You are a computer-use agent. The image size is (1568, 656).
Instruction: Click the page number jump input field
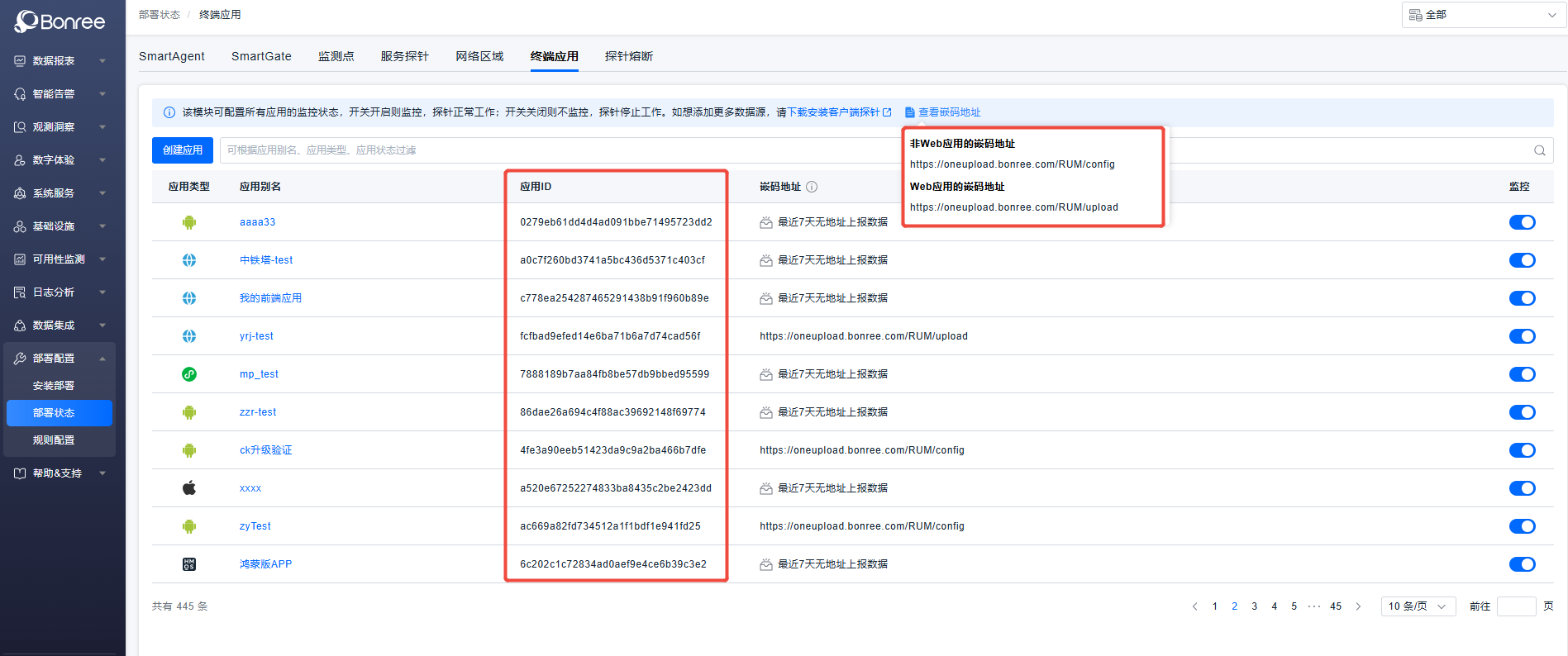coord(1516,606)
